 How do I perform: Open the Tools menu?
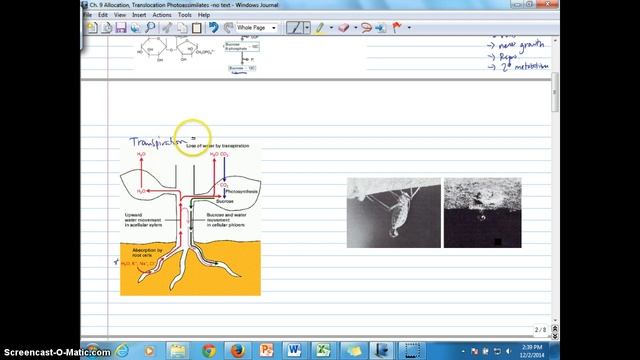coord(184,15)
